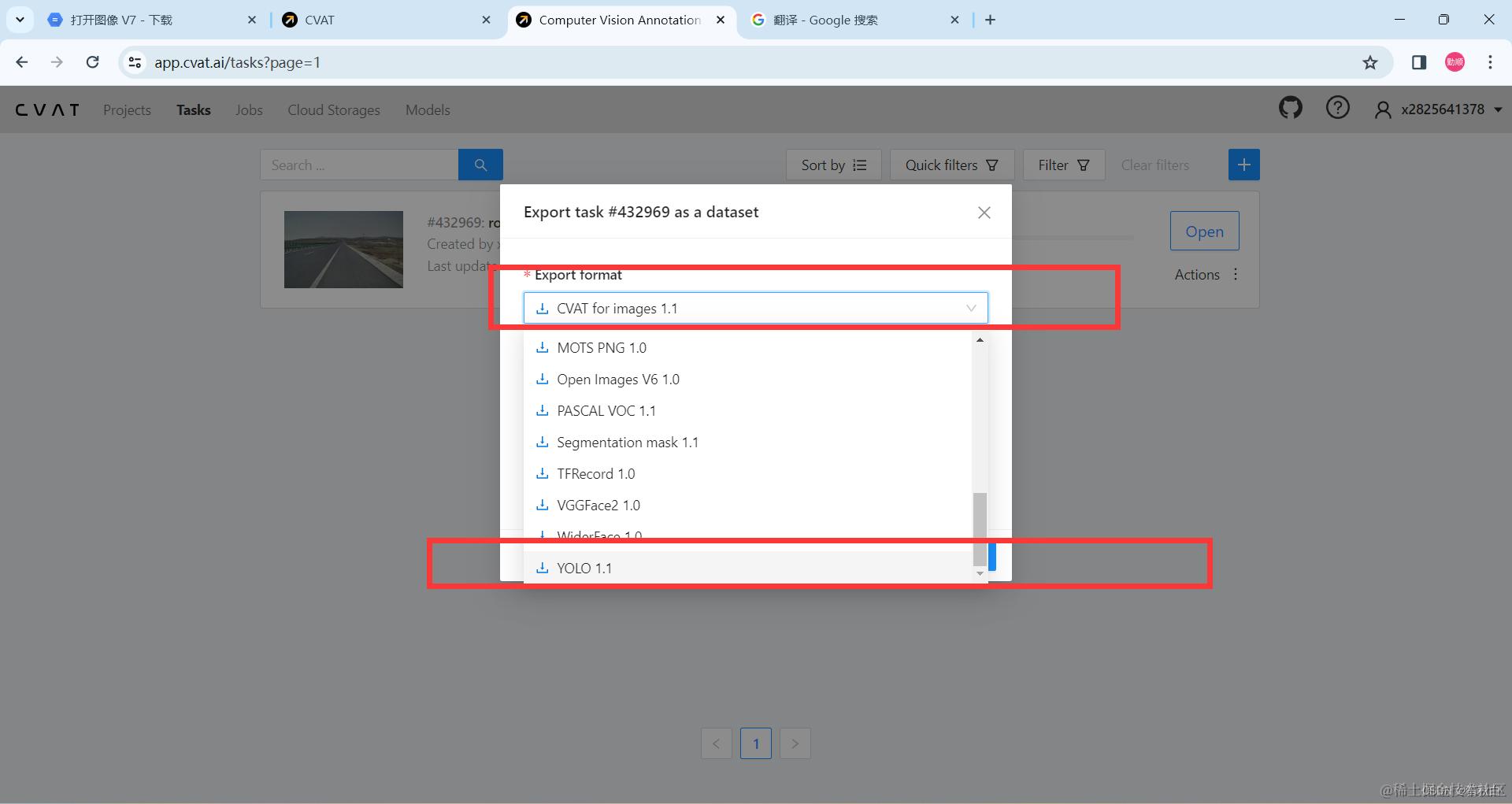
Task: Bookmark page with star icon
Action: pos(1369,62)
